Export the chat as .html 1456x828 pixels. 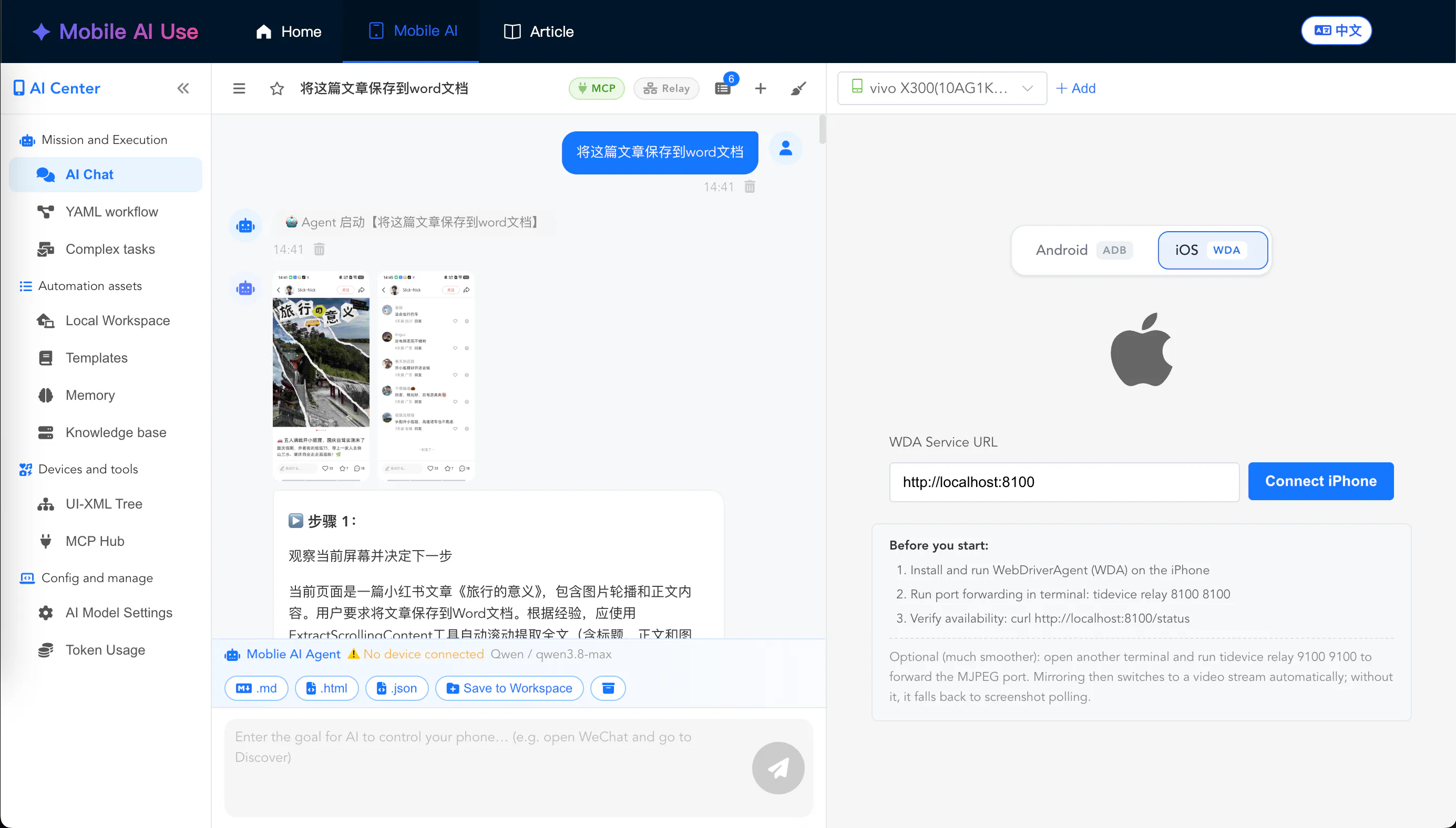tap(326, 688)
